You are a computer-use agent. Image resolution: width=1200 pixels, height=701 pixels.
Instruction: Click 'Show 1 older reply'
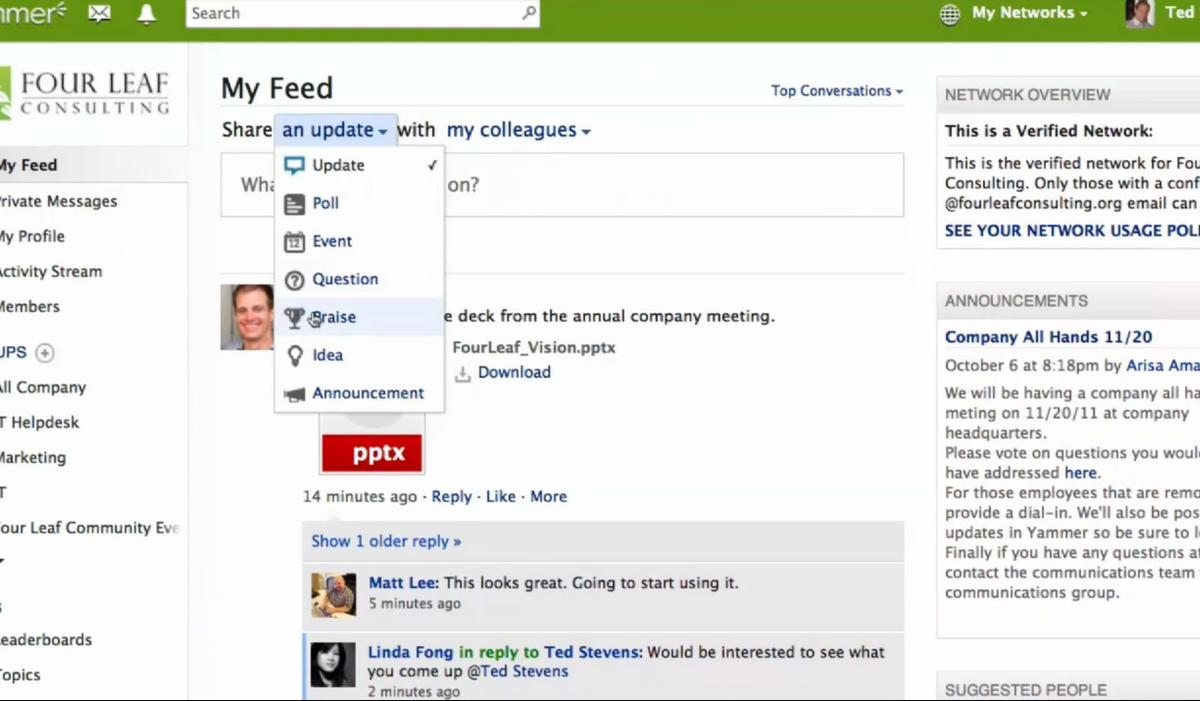pyautogui.click(x=386, y=541)
